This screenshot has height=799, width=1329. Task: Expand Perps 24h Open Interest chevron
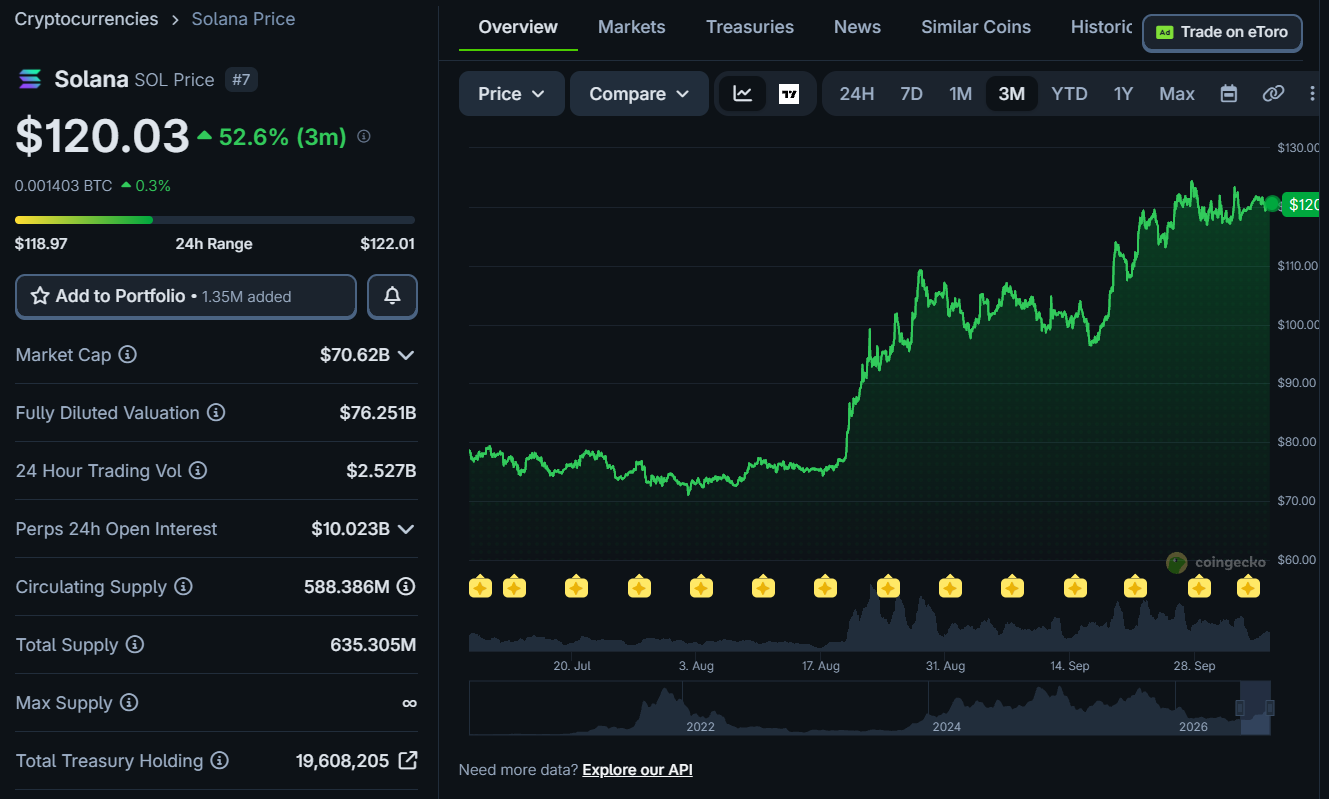point(406,529)
